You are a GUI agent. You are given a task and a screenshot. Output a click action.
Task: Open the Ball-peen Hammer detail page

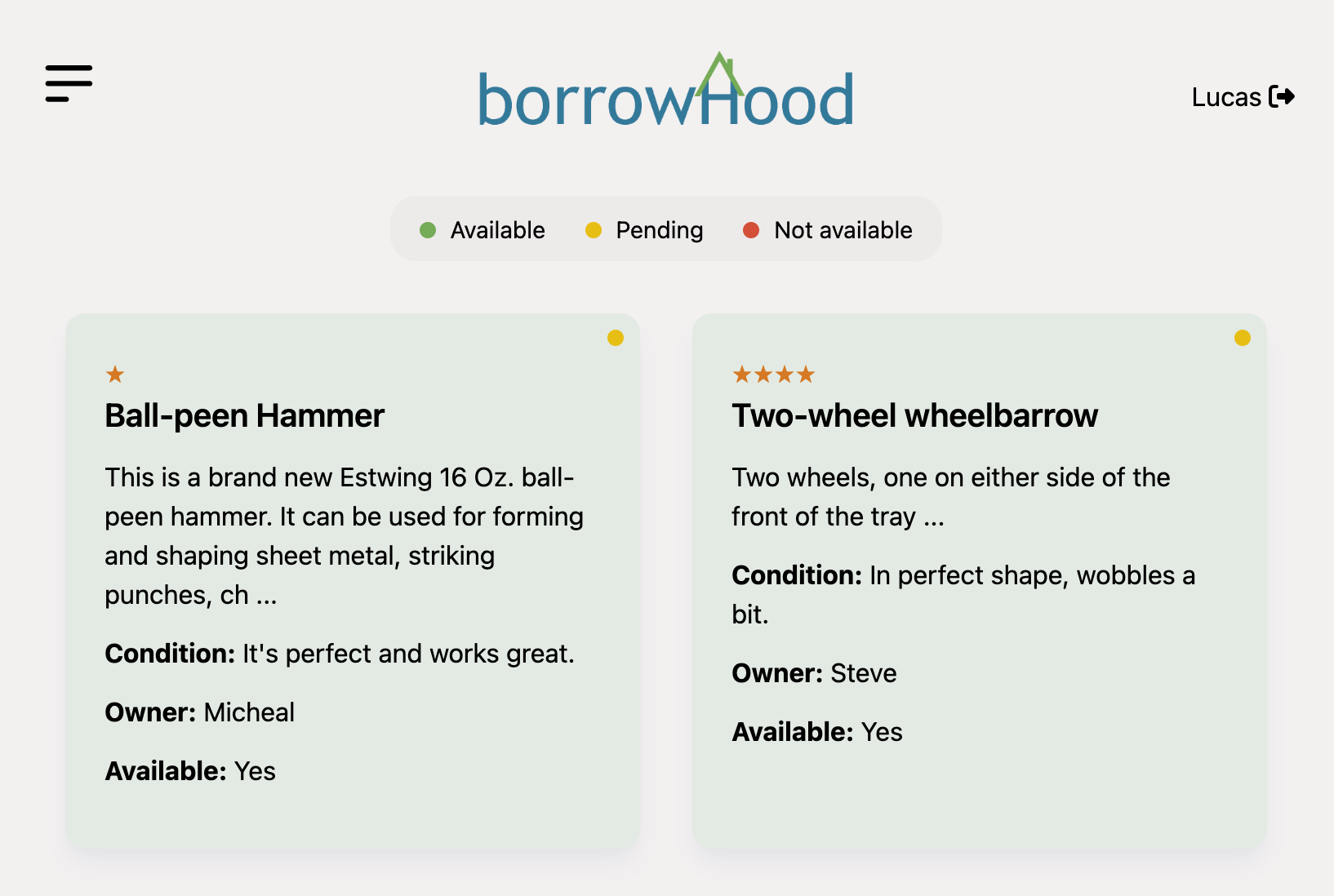(x=243, y=416)
